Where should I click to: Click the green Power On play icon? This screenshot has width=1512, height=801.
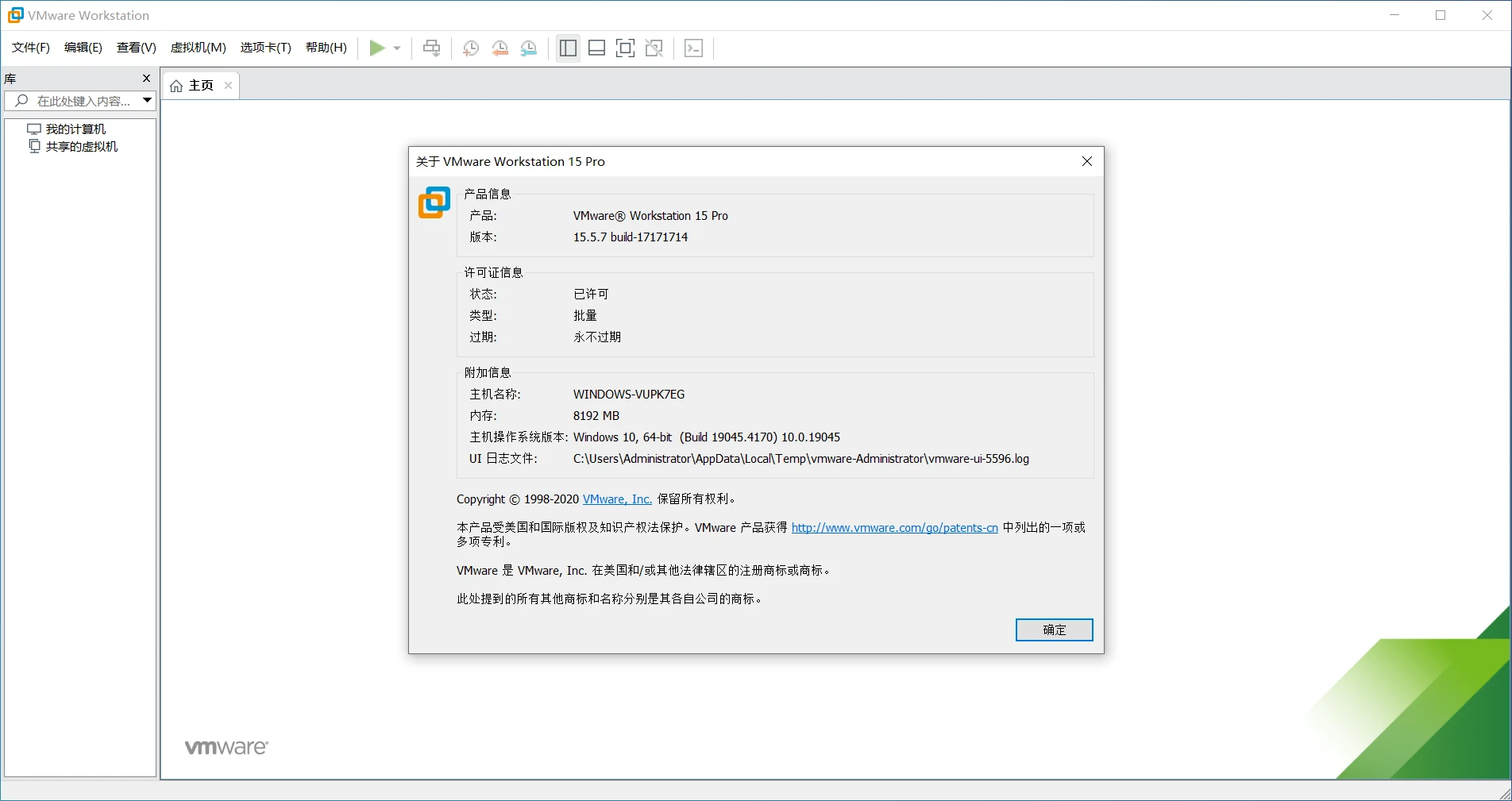click(377, 48)
